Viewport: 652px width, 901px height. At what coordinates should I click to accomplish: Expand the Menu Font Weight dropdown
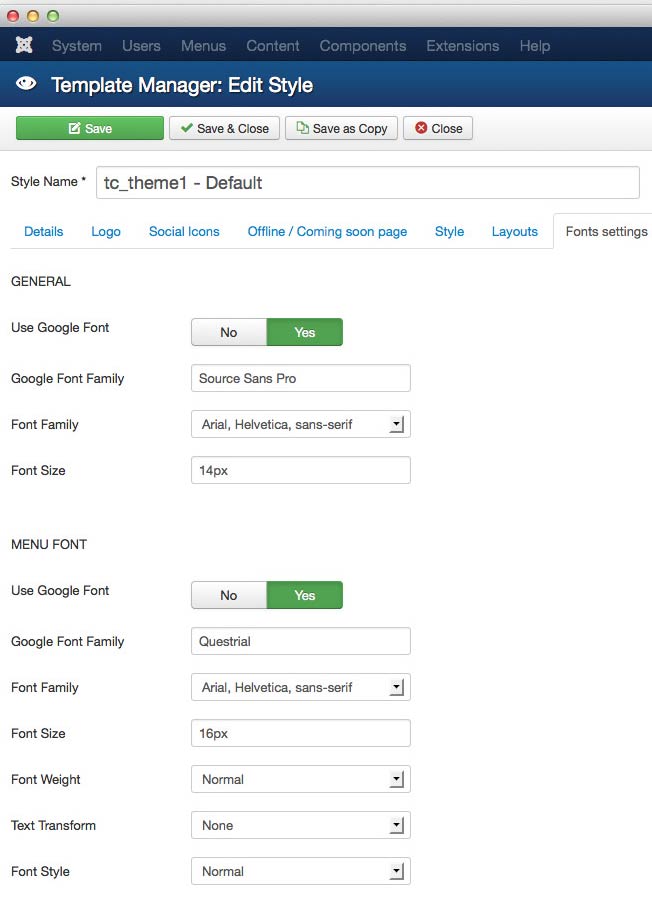[x=300, y=779]
